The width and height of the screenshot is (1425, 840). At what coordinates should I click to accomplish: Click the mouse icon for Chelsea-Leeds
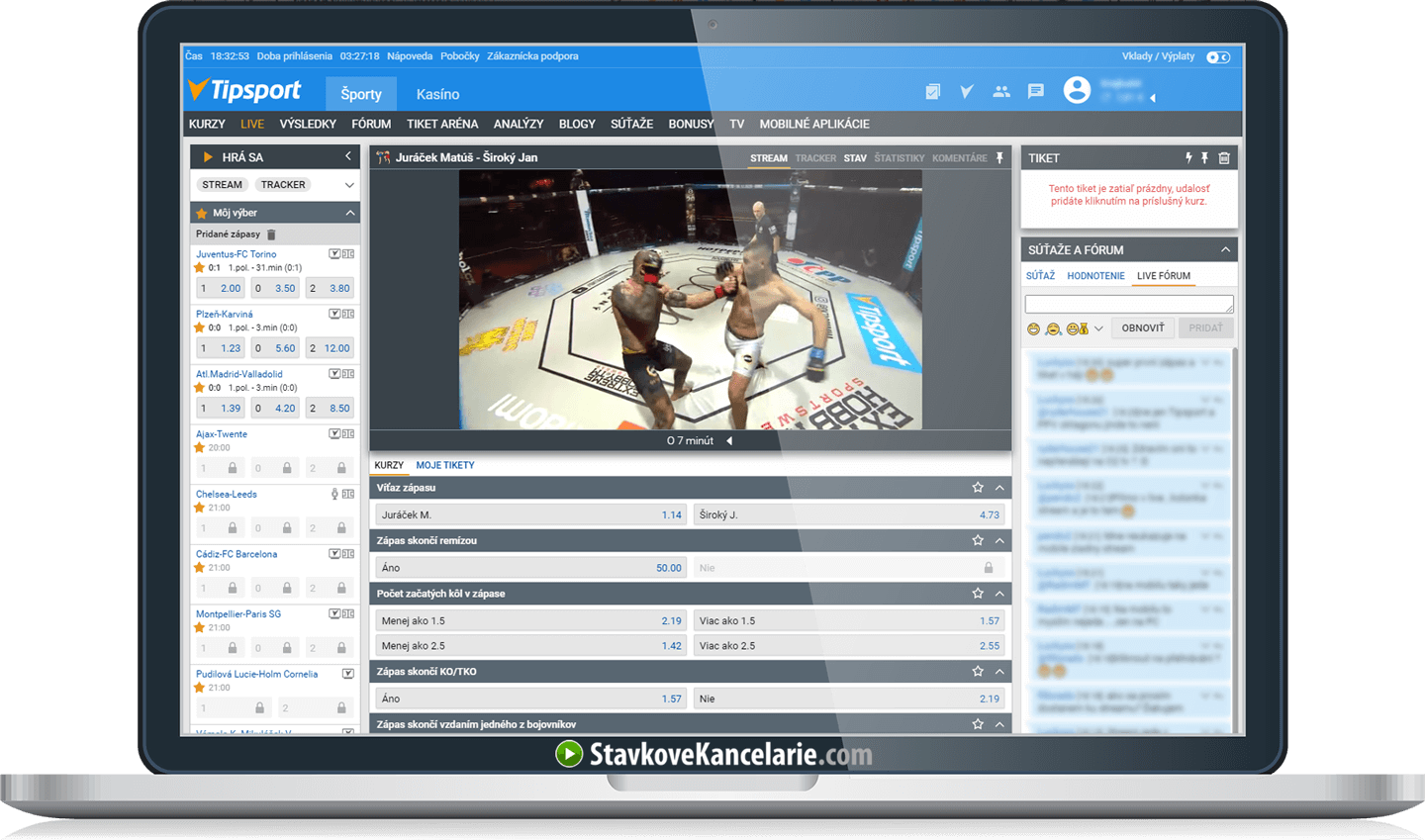tap(334, 494)
